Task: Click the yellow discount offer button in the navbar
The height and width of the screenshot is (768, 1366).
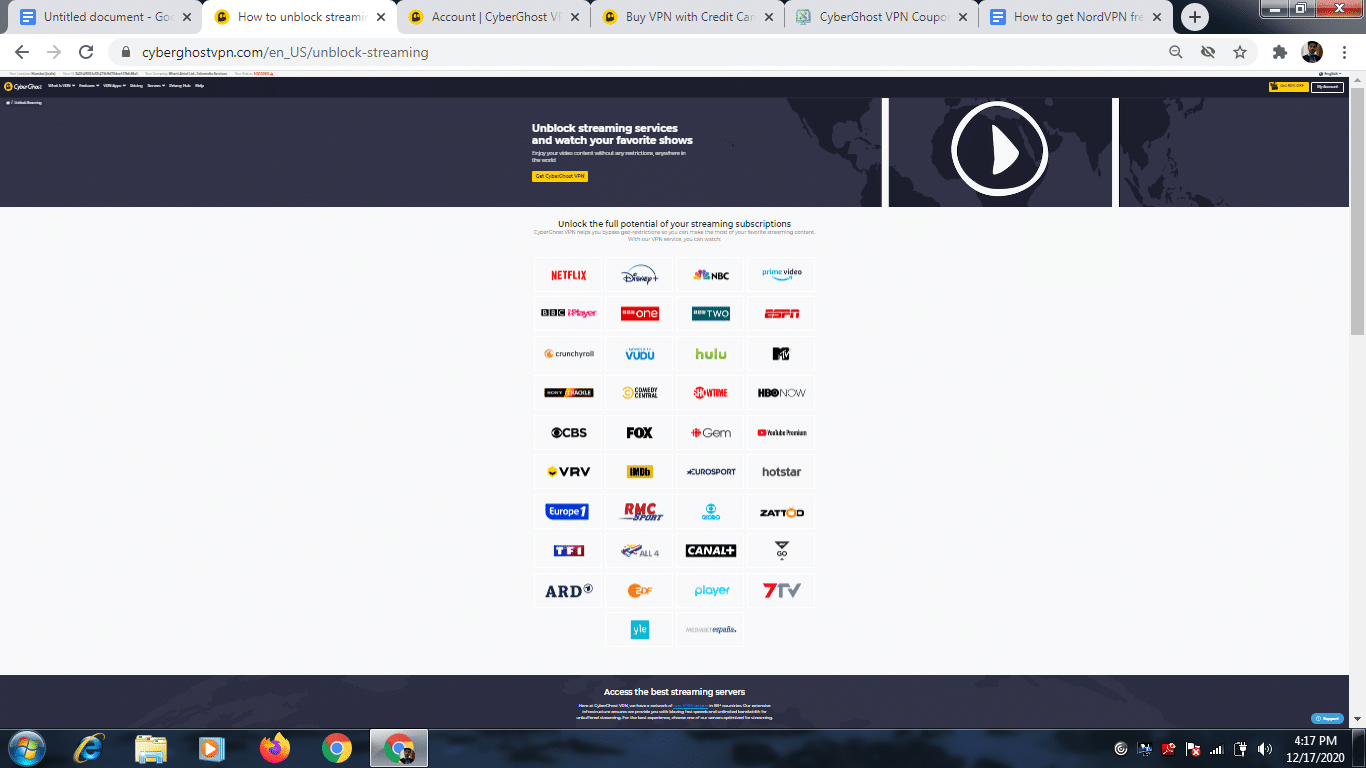Action: tap(1288, 87)
